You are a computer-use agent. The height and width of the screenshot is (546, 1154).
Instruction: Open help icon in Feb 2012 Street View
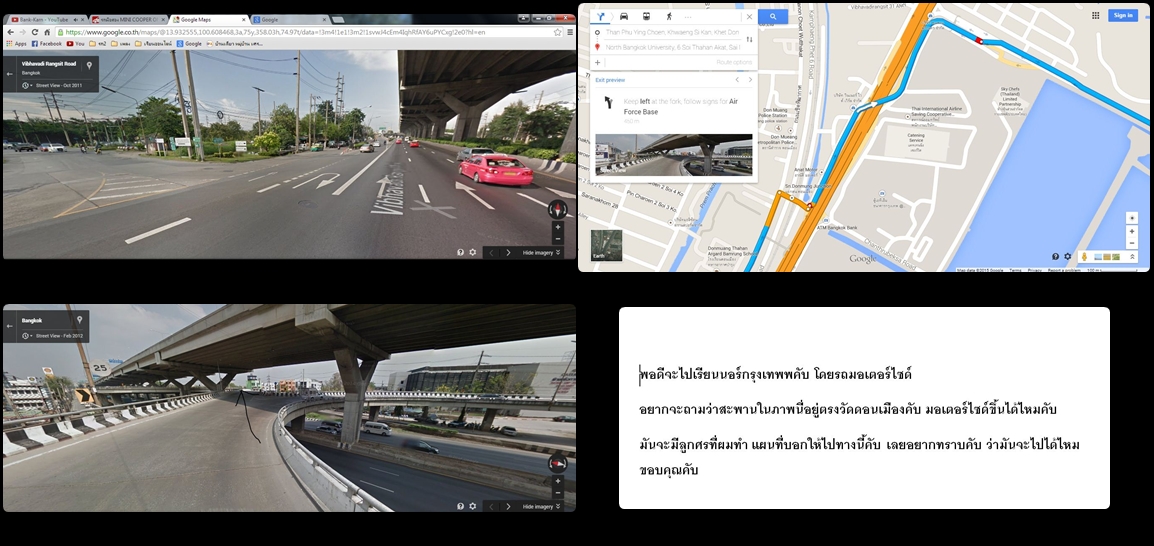pyautogui.click(x=461, y=506)
